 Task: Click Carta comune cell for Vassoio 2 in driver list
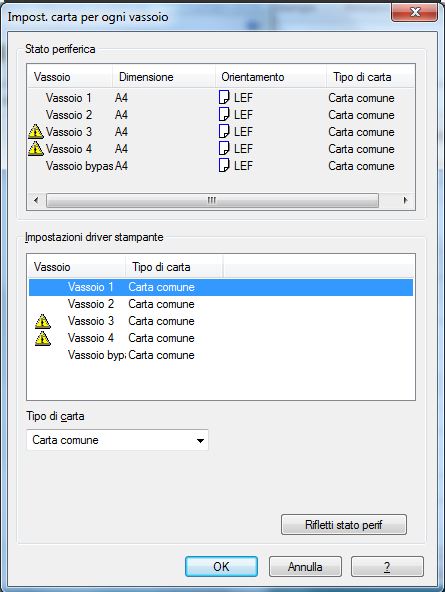[161, 304]
